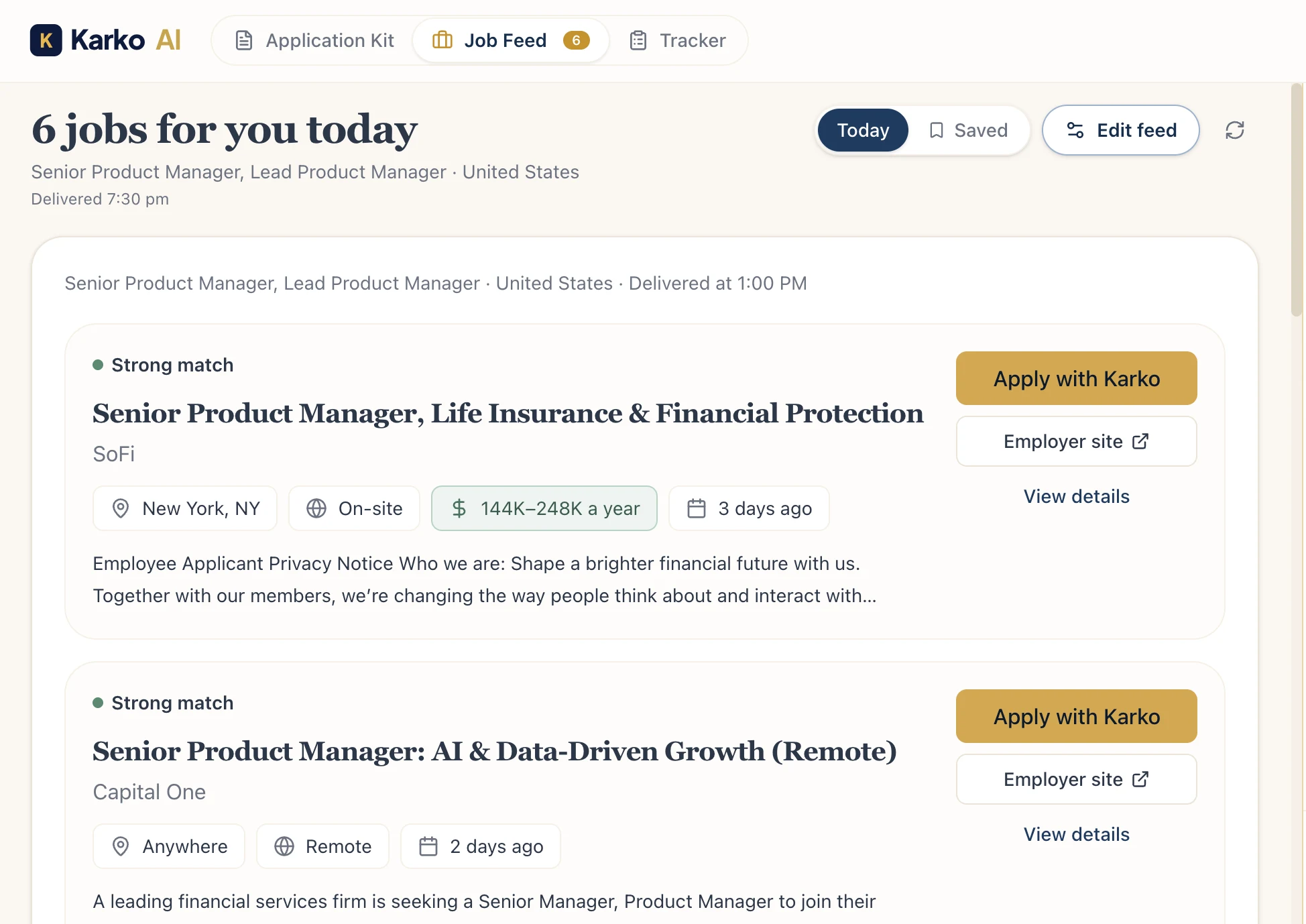Open the Edit feed options
Screen dimensions: 1306x924
pyautogui.click(x=1120, y=130)
